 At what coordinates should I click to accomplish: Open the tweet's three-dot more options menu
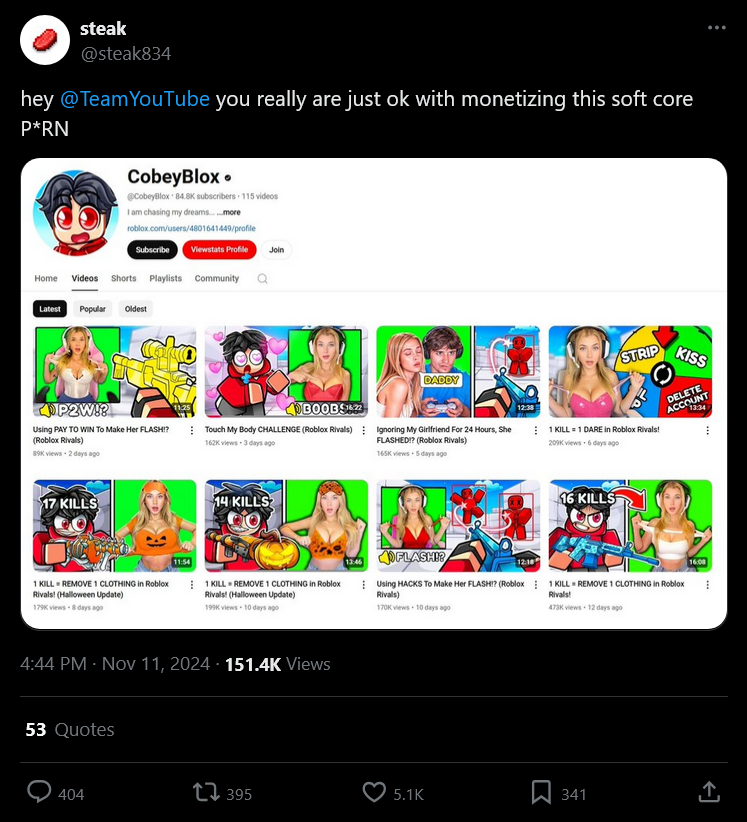pos(717,28)
